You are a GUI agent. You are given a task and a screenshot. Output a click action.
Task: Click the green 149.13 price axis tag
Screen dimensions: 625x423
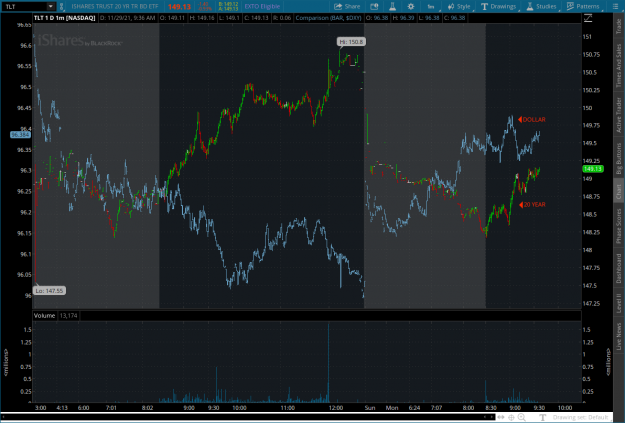coord(593,169)
